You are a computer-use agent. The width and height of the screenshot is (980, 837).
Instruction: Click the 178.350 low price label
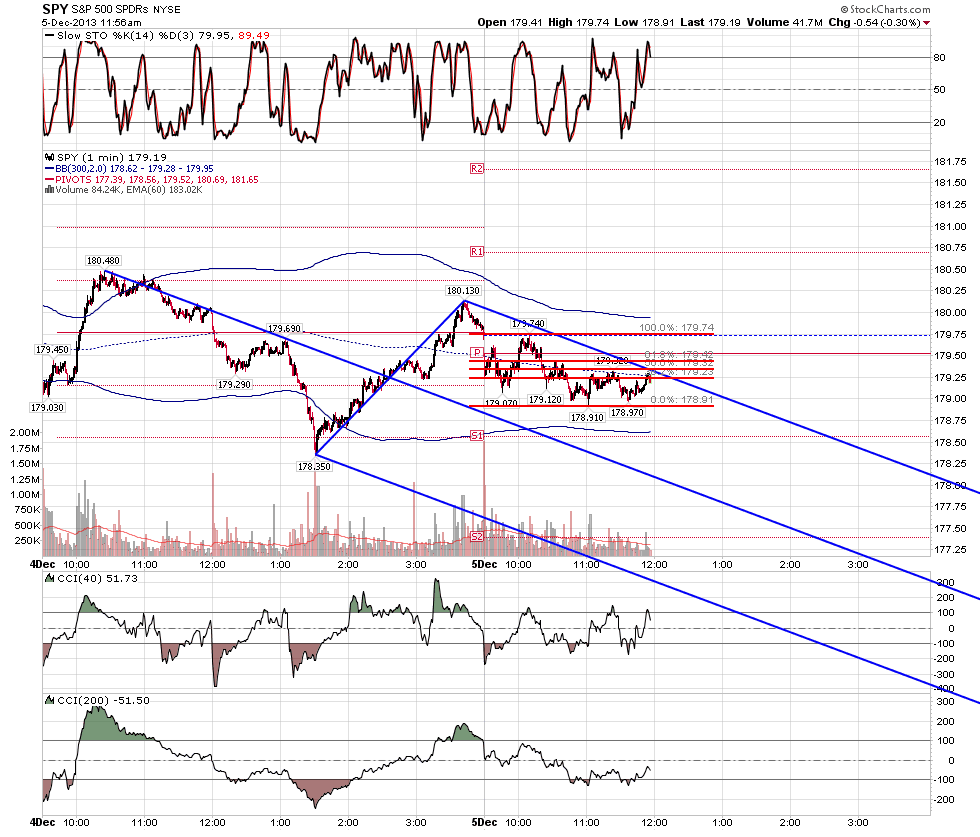click(314, 466)
